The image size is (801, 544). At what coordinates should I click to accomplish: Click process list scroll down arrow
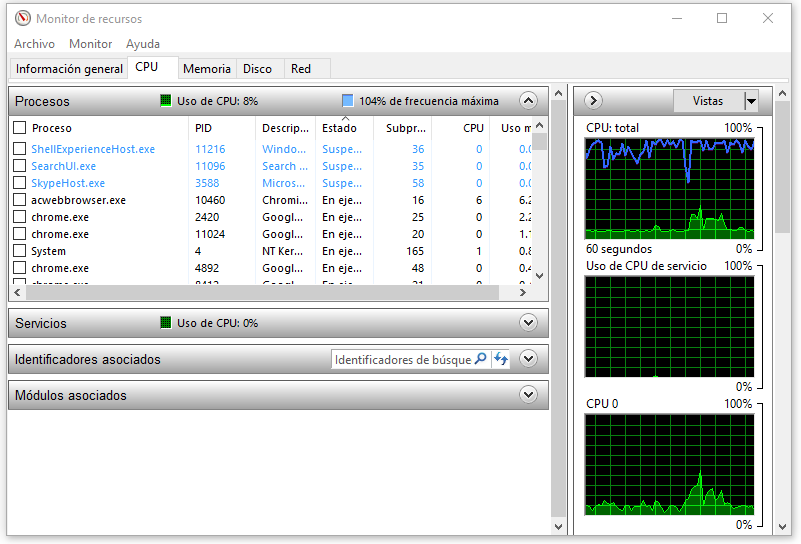click(x=539, y=276)
